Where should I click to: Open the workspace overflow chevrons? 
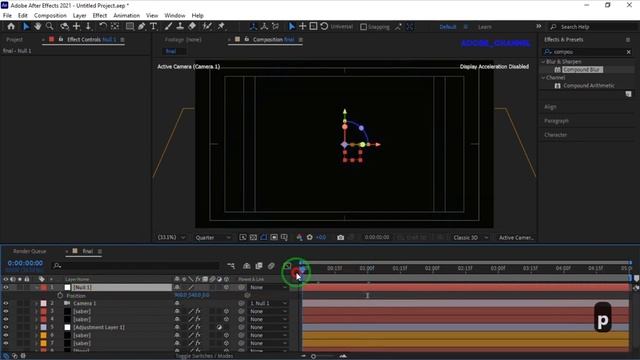[x=539, y=26]
